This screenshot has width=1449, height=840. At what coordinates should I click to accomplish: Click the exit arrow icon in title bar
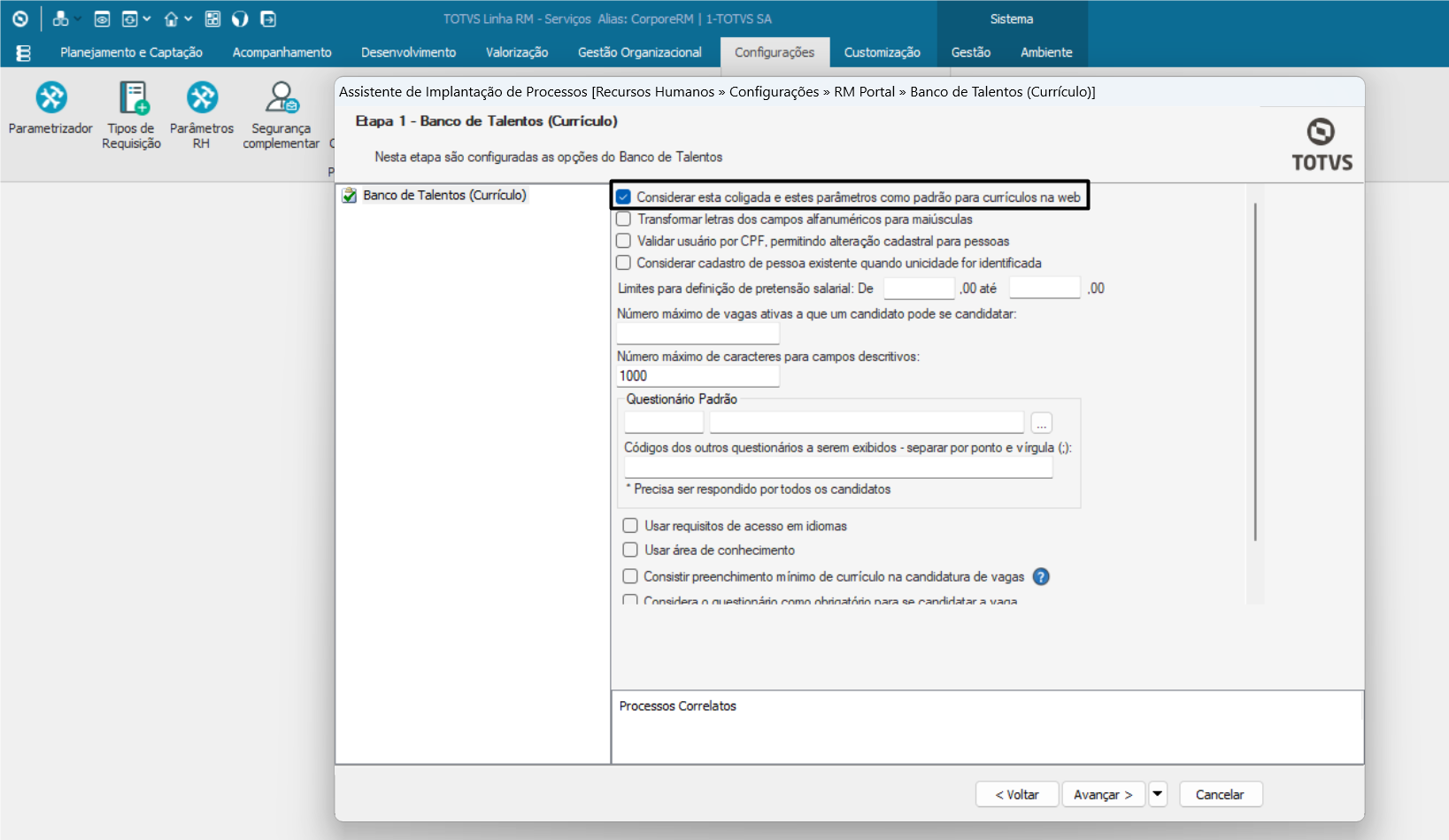(268, 19)
